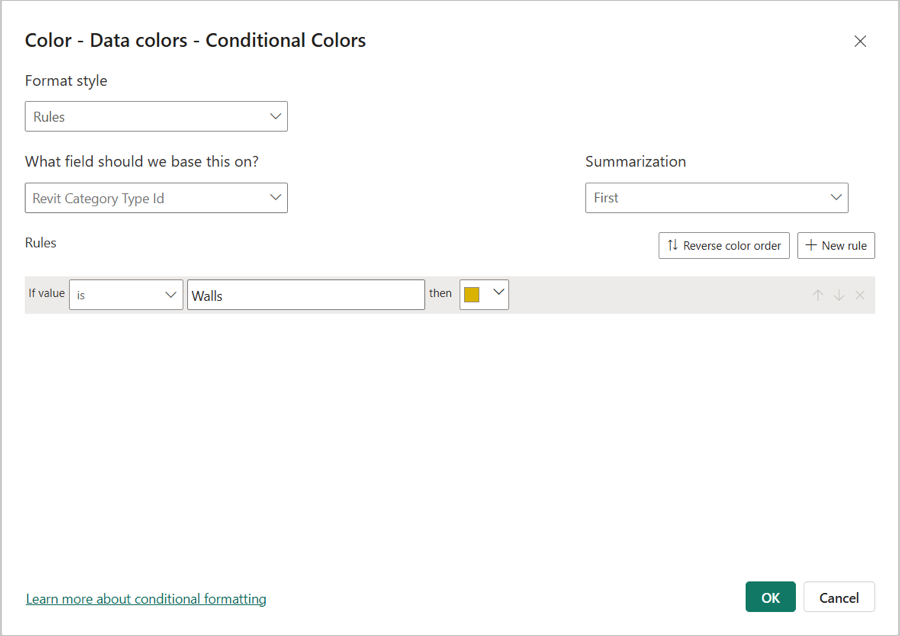Delete the Walls rule
Screen dimensions: 900x636
tap(860, 295)
